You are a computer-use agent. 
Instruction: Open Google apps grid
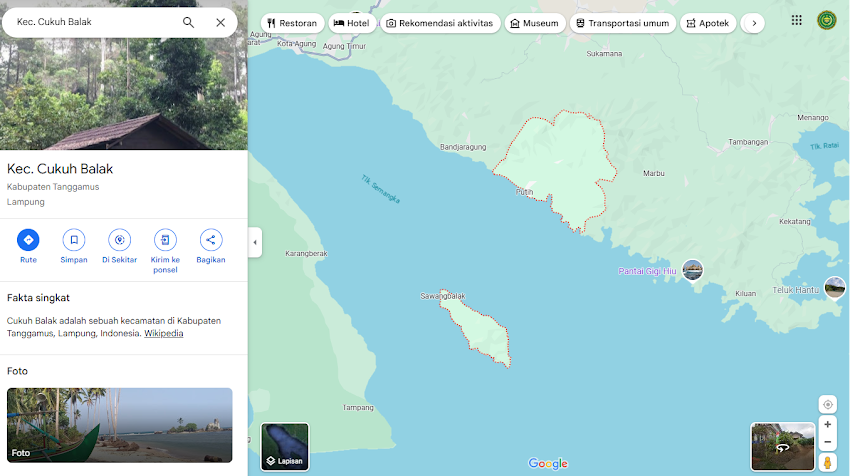[x=796, y=21]
